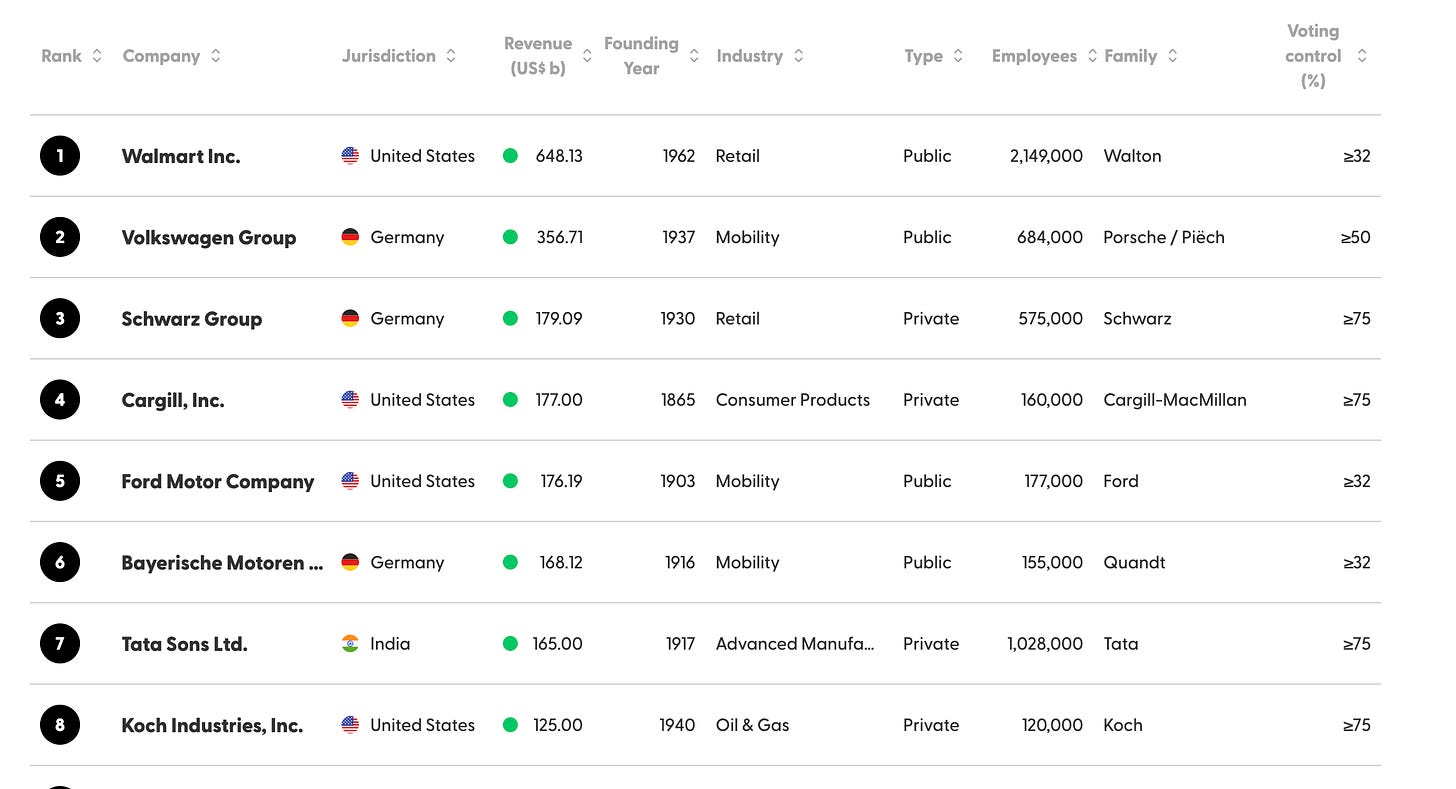This screenshot has width=1456, height=789.
Task: Select revenue value 179.09
Action: (560, 319)
